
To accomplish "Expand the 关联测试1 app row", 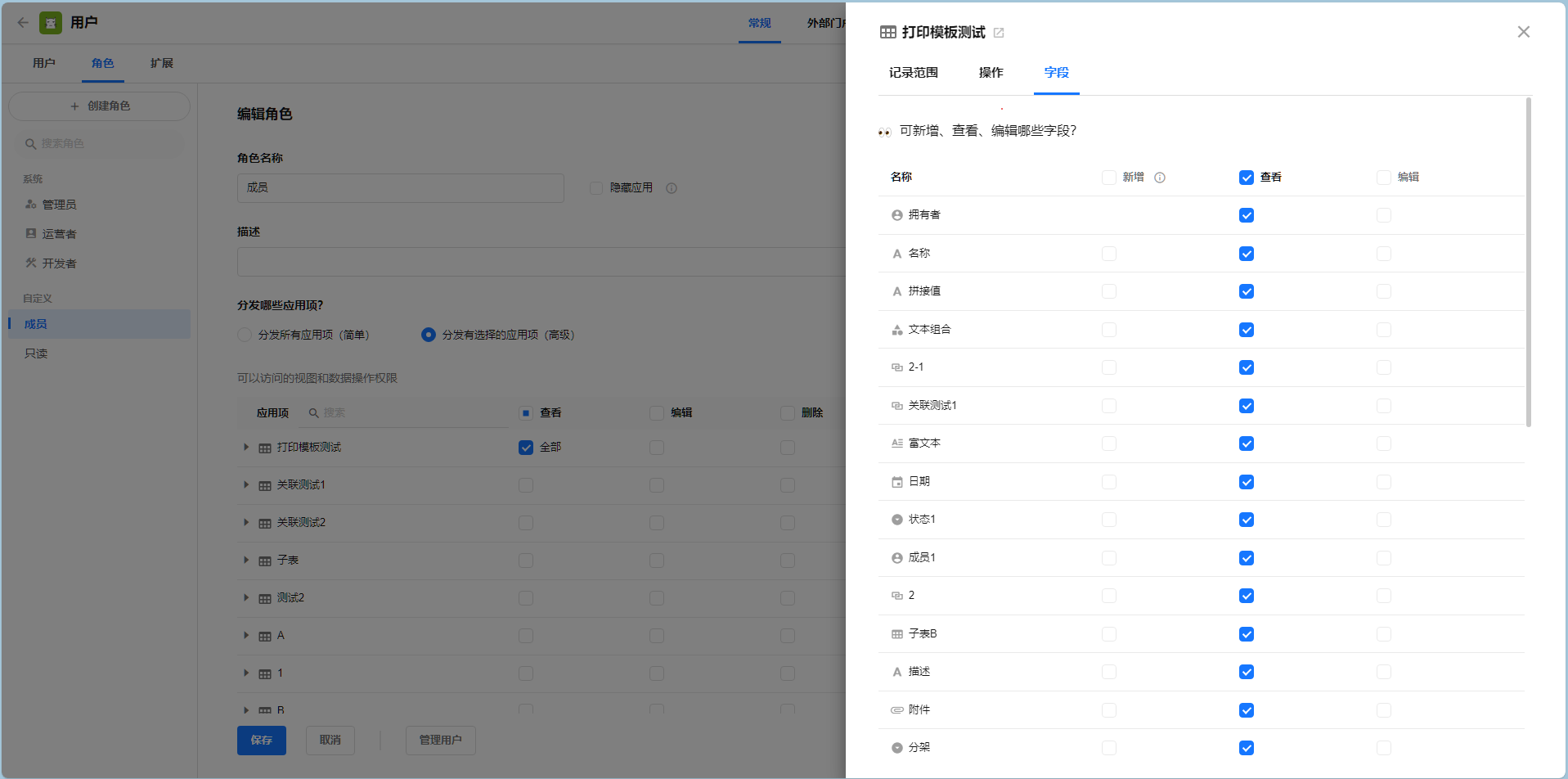I will tap(246, 484).
